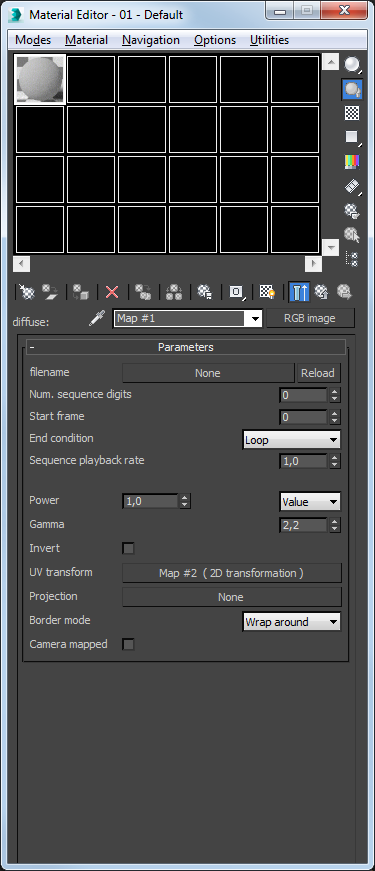Click the Num. sequence digits field
This screenshot has height=871, width=375.
click(303, 395)
